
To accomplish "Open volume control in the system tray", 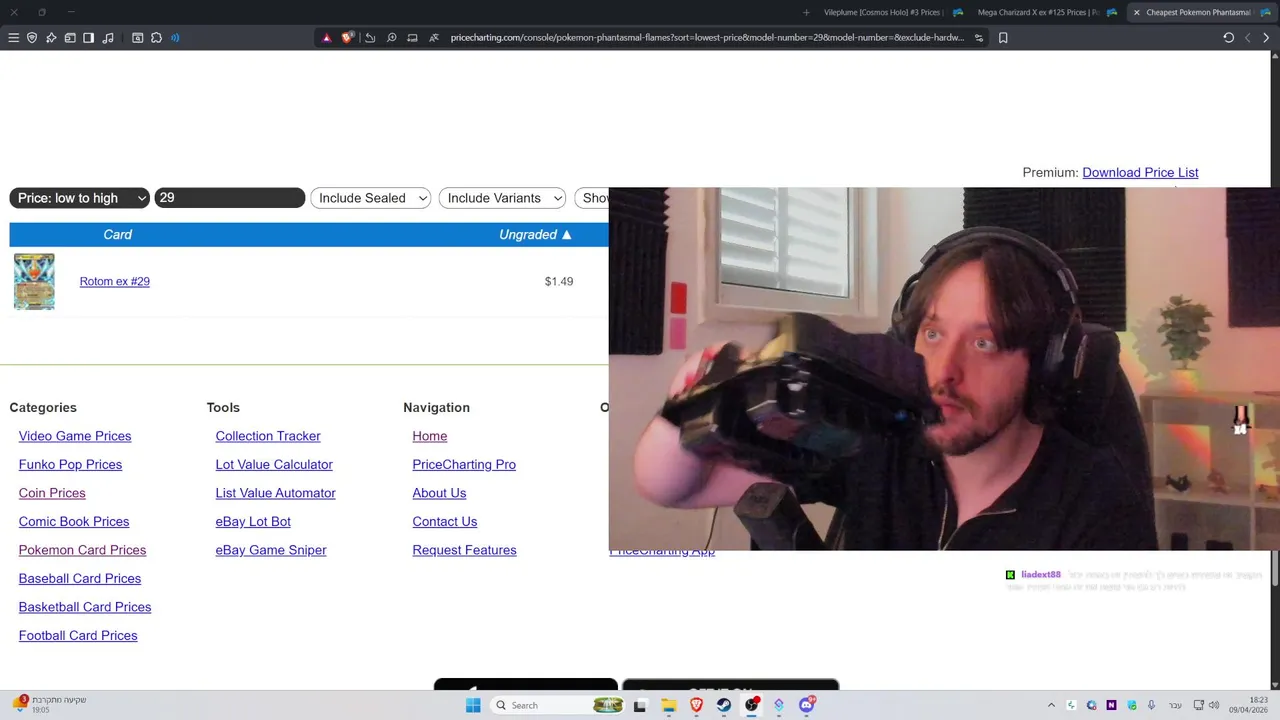I will [1214, 705].
